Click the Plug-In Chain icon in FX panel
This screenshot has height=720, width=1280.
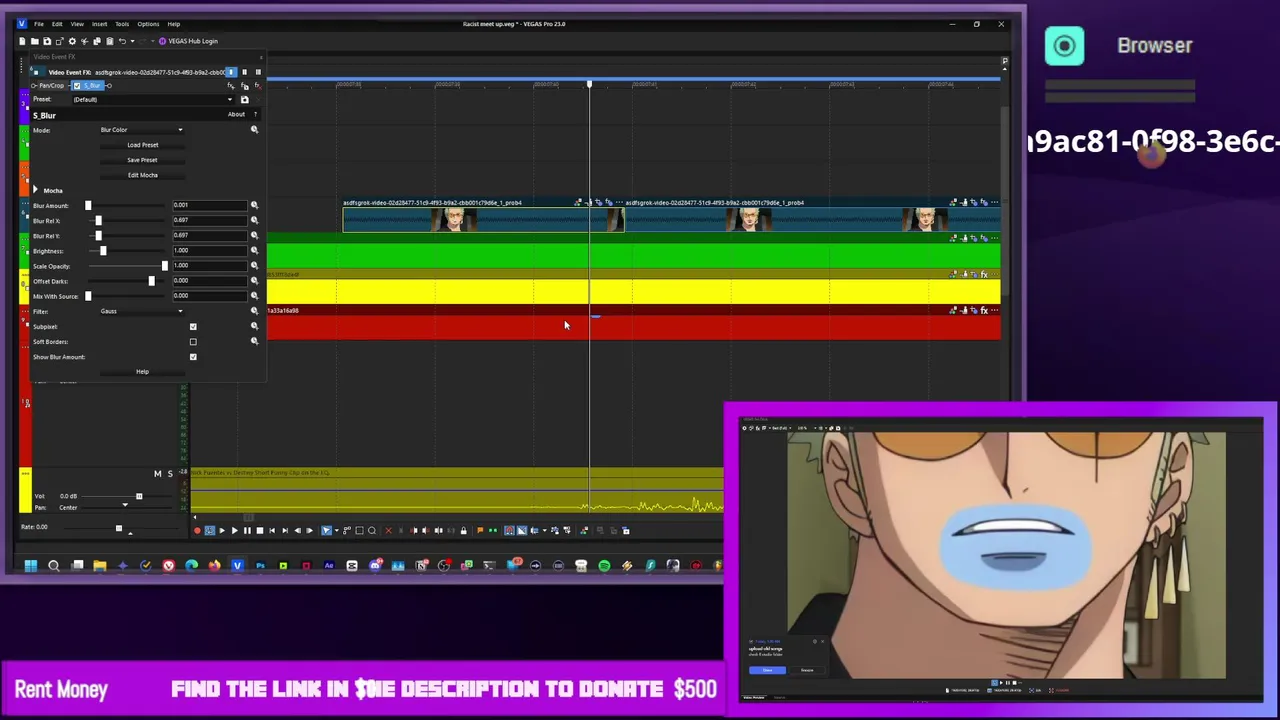point(231,86)
